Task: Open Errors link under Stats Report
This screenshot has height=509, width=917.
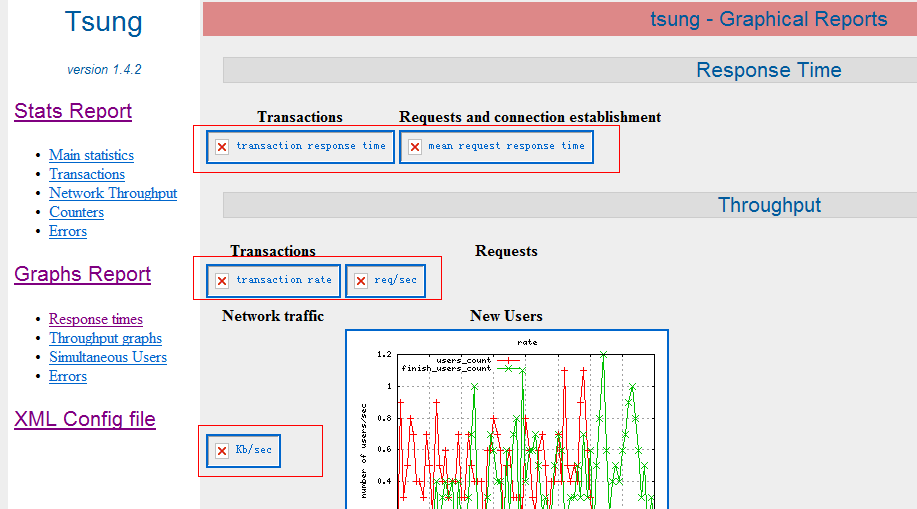Action: (68, 231)
